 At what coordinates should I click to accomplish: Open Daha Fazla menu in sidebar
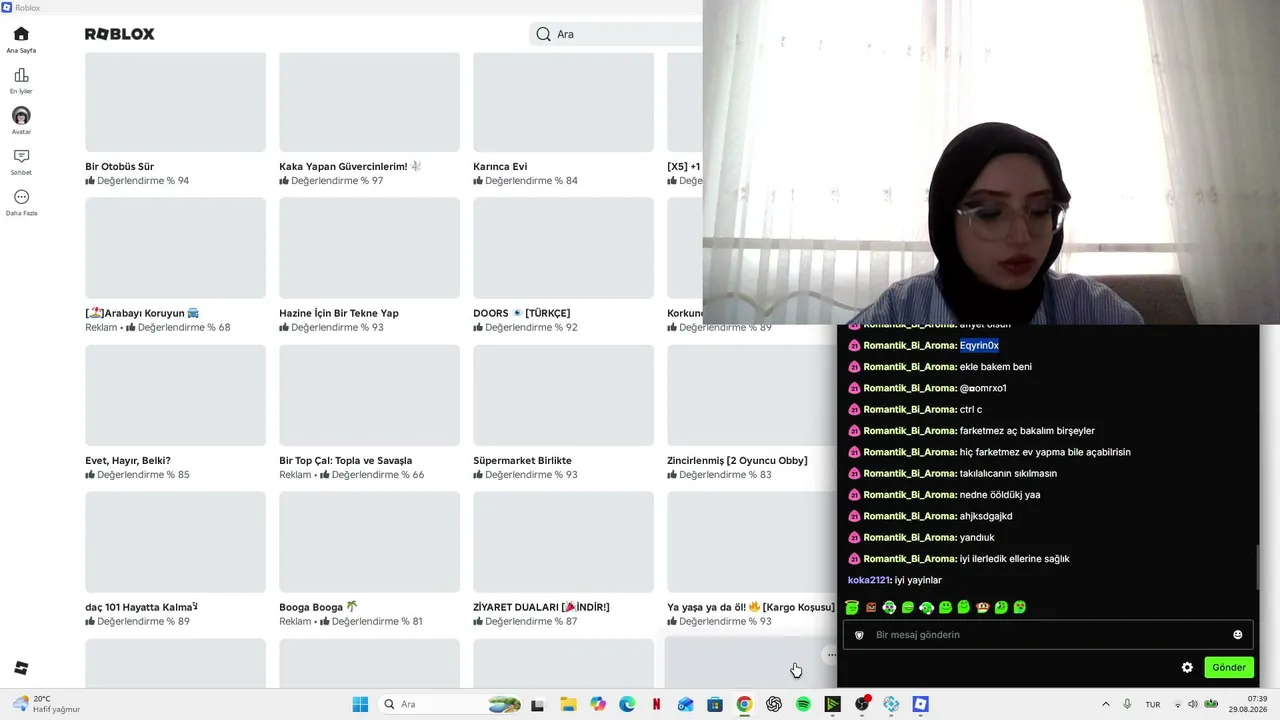coord(21,202)
